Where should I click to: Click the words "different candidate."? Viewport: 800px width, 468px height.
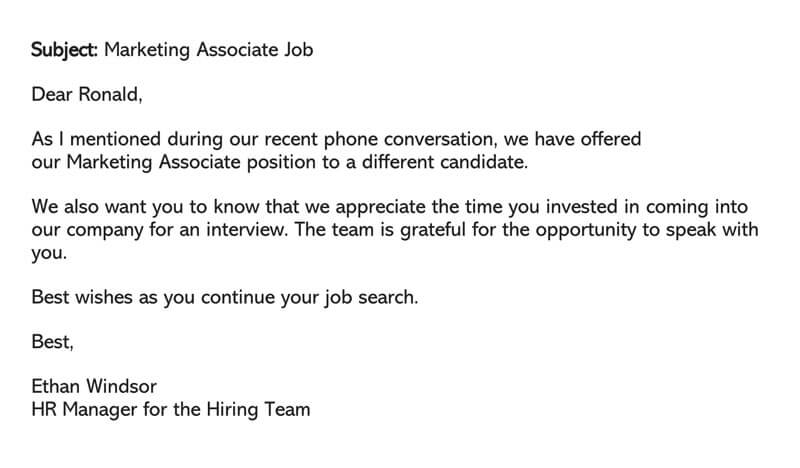tap(445, 162)
